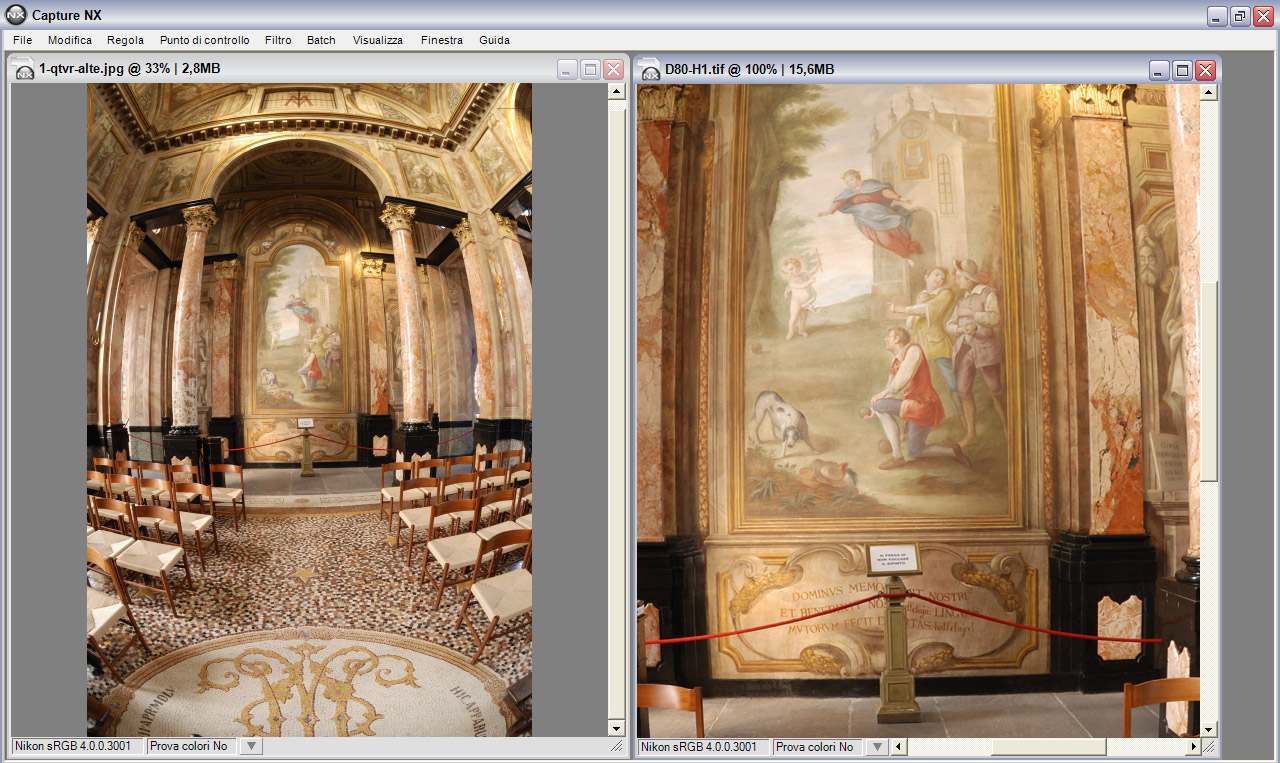Close the D80-H1.tif image window
Screen dimensions: 1280x763
1205,70
